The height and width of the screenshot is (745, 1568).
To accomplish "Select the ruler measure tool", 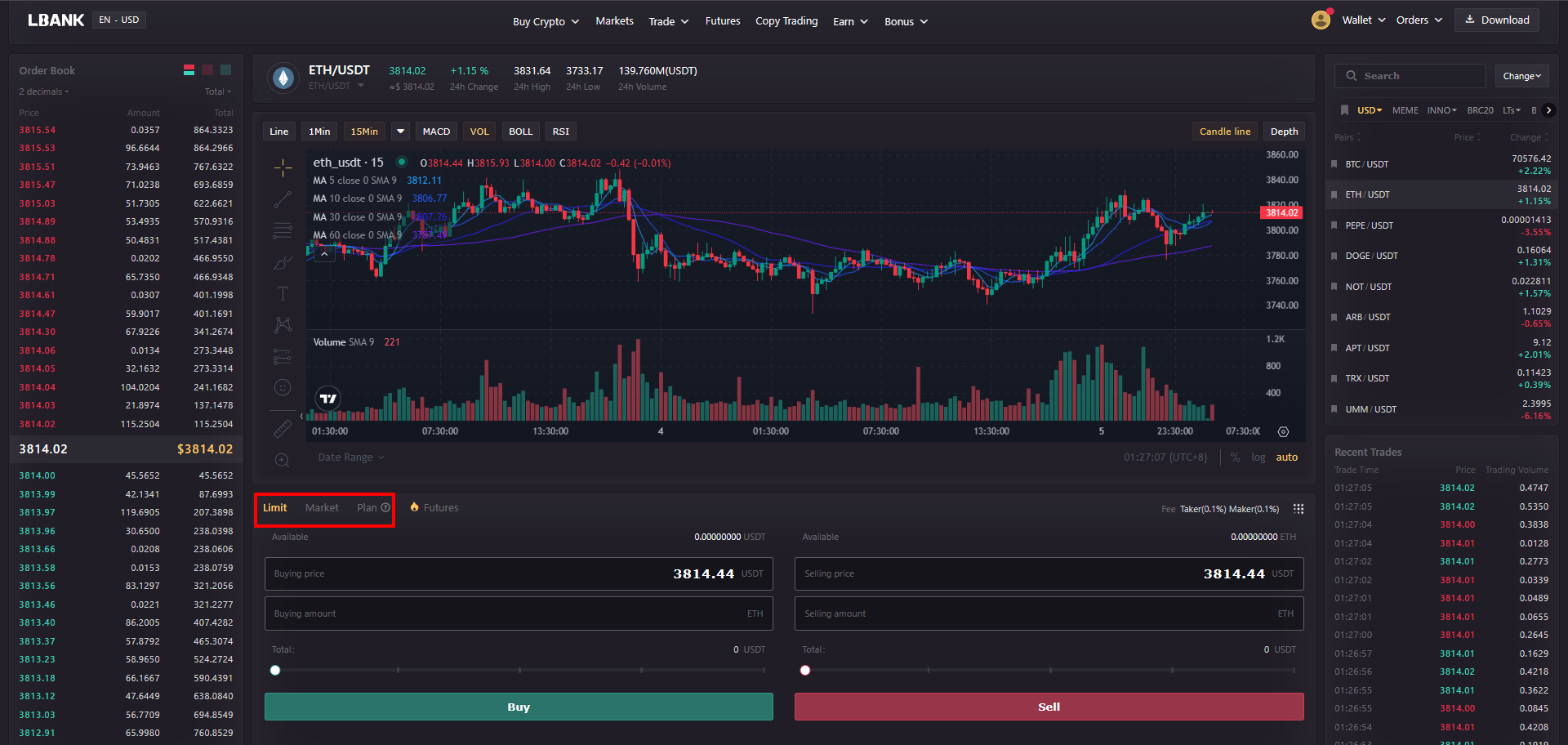I will 283,428.
